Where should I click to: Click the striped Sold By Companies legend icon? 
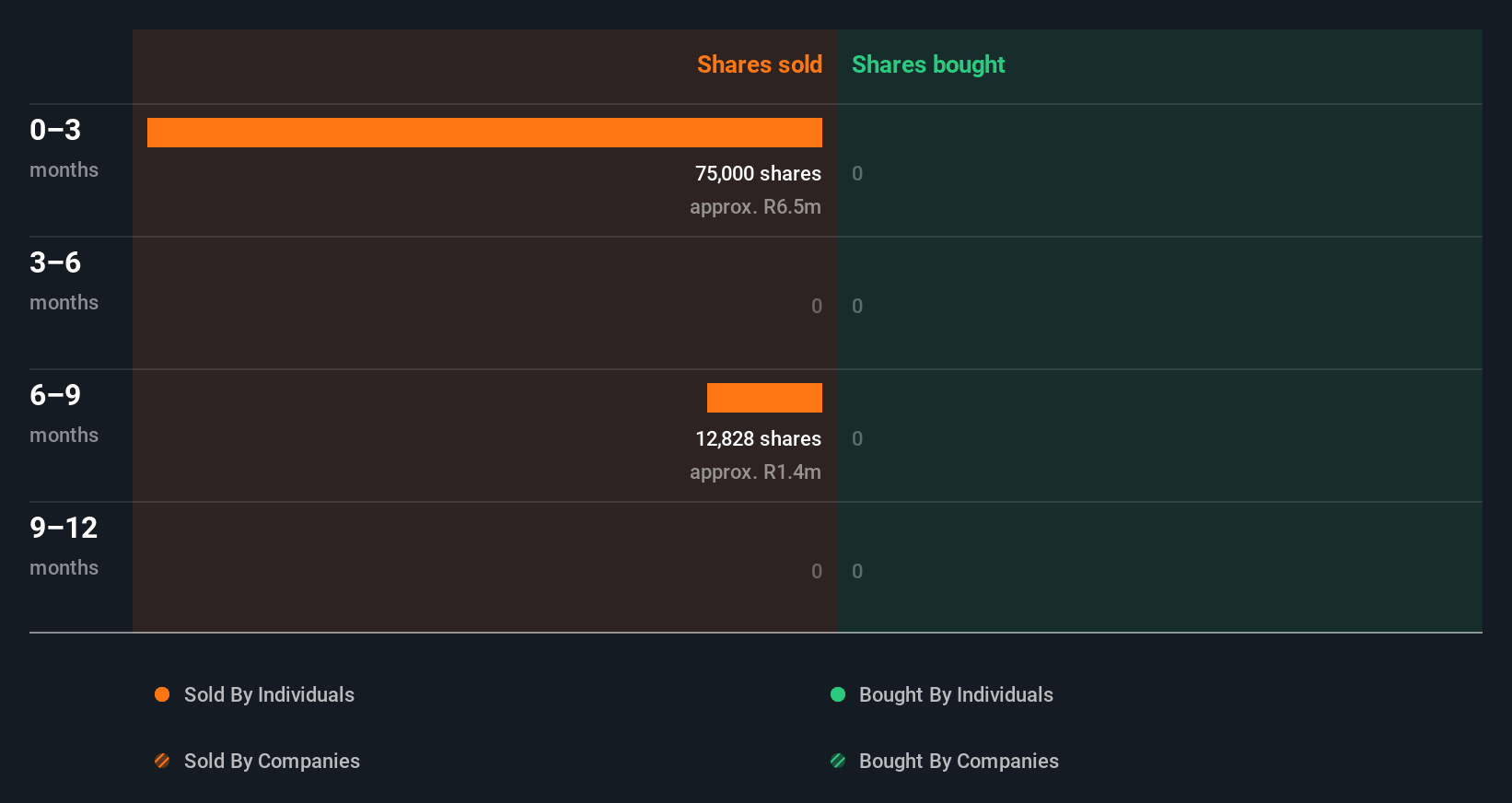[x=162, y=761]
